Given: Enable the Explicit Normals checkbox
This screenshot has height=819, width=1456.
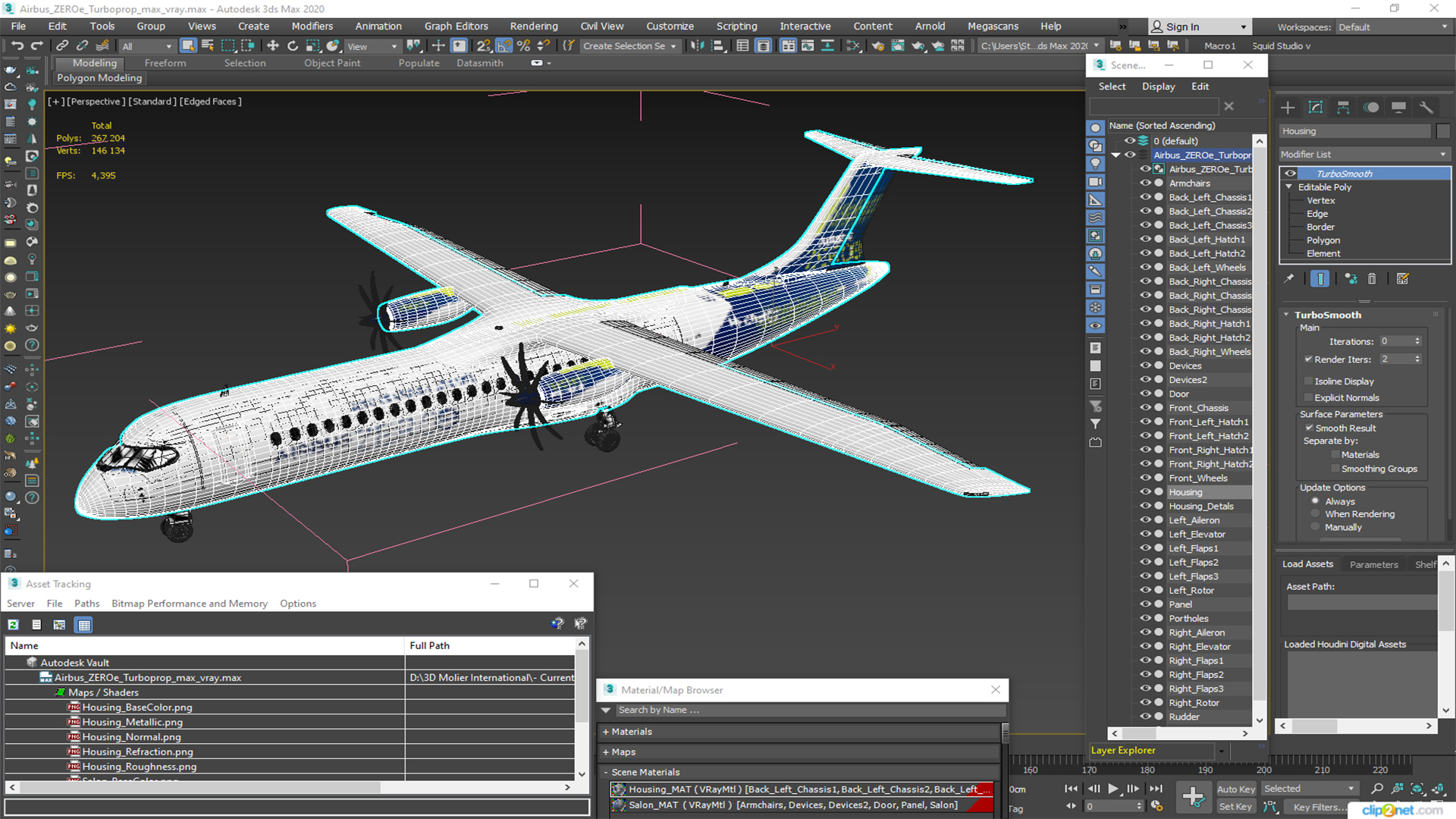Looking at the screenshot, I should coord(1308,398).
